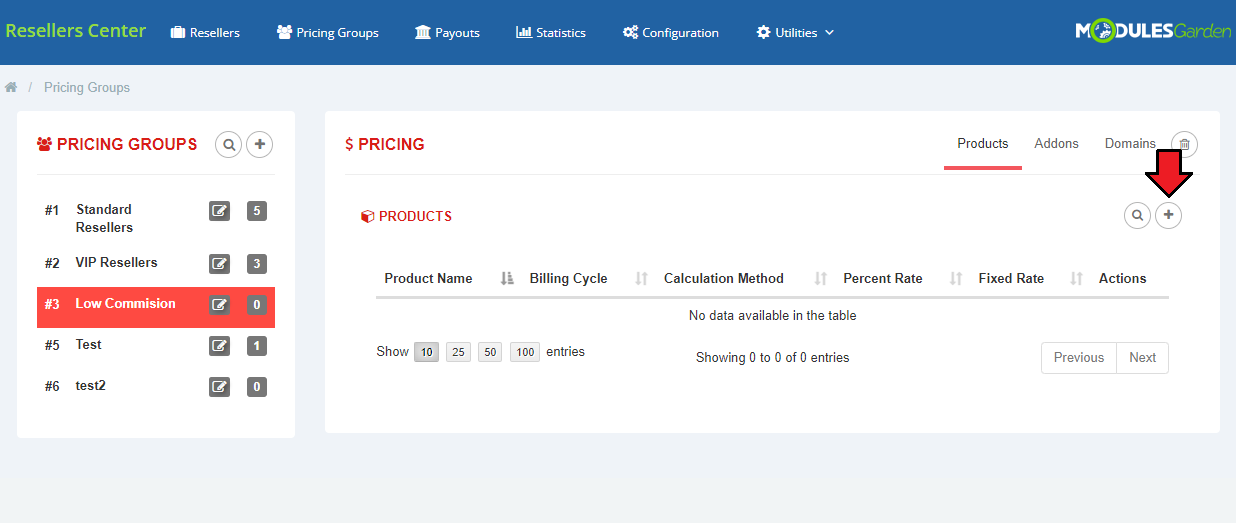Click 'No data available in the table'

click(772, 316)
